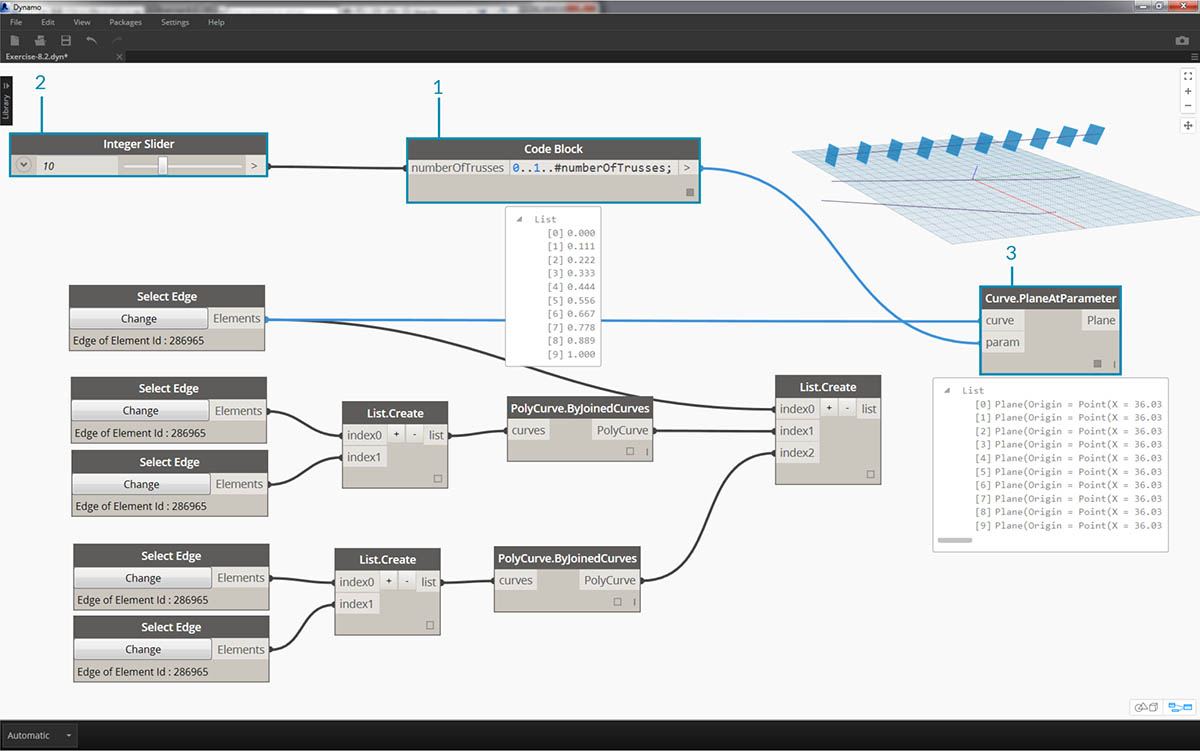Click the Undo arrow icon

92,41
